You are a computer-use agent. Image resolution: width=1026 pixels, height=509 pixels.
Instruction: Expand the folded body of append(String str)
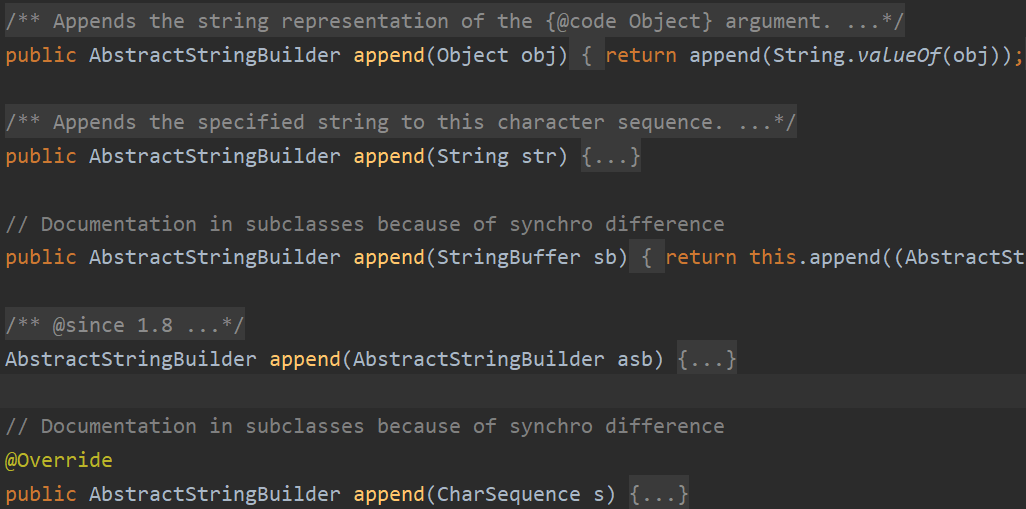tap(610, 157)
